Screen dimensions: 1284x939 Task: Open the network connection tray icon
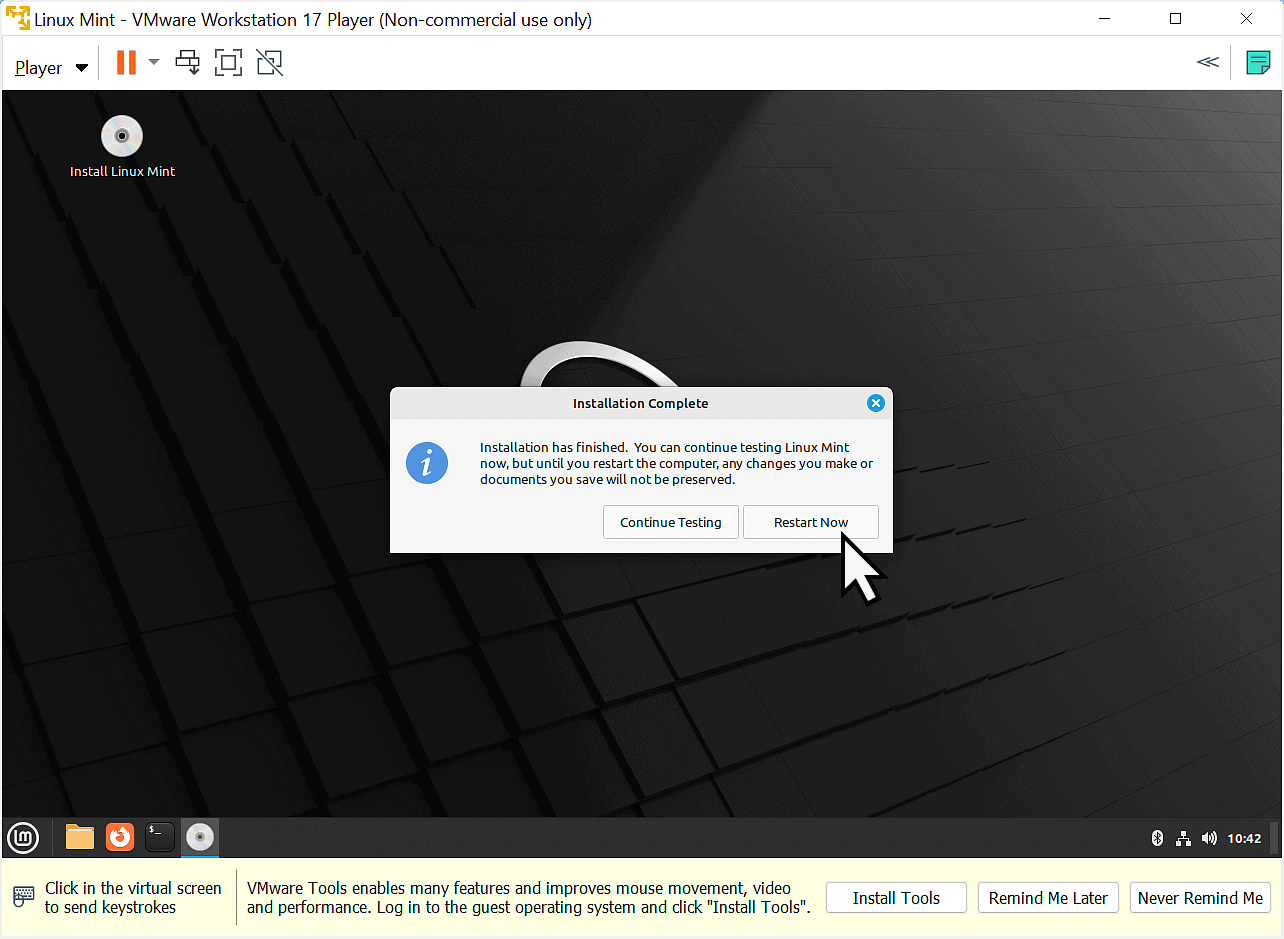click(x=1183, y=838)
